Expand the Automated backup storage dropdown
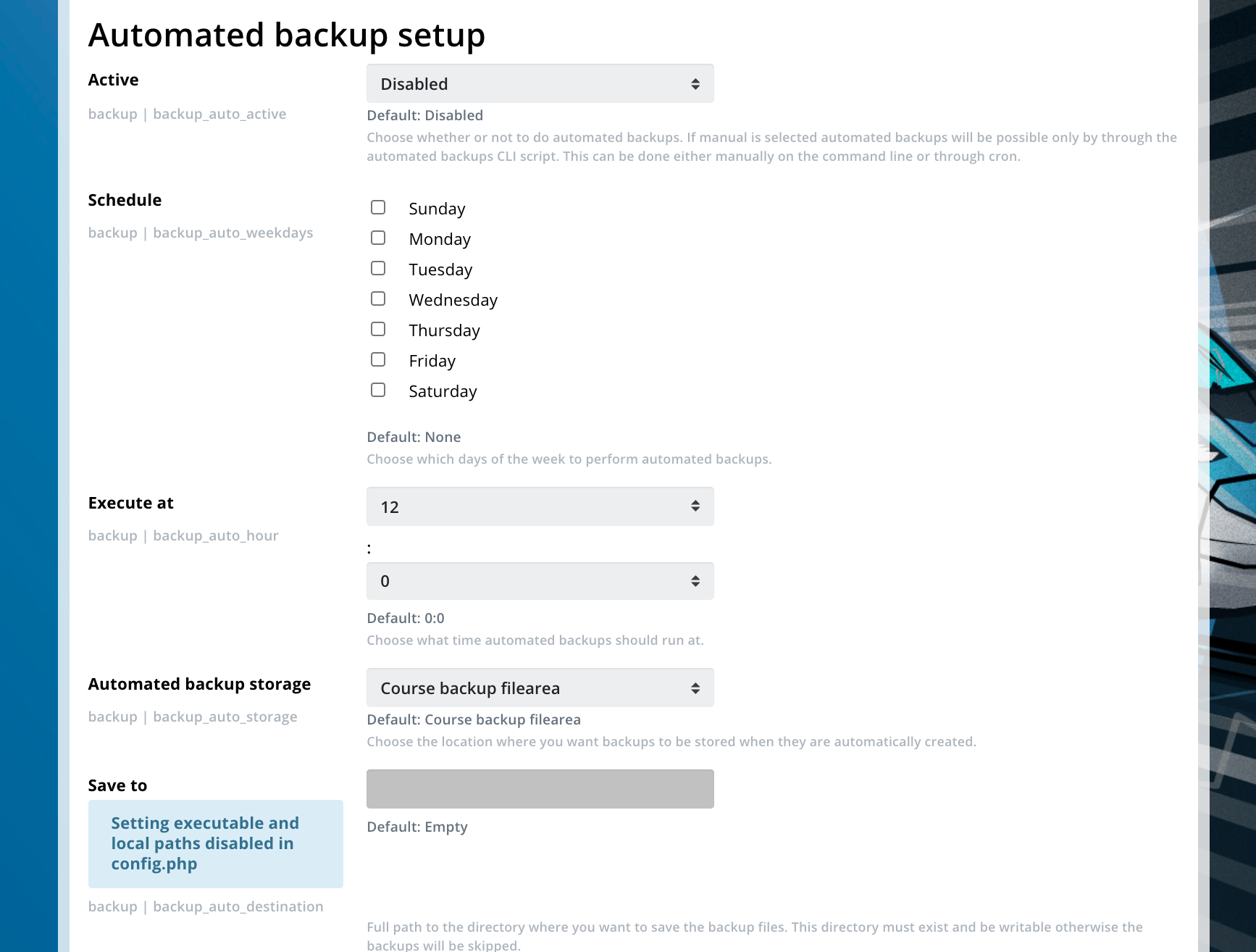1256x952 pixels. click(x=540, y=688)
